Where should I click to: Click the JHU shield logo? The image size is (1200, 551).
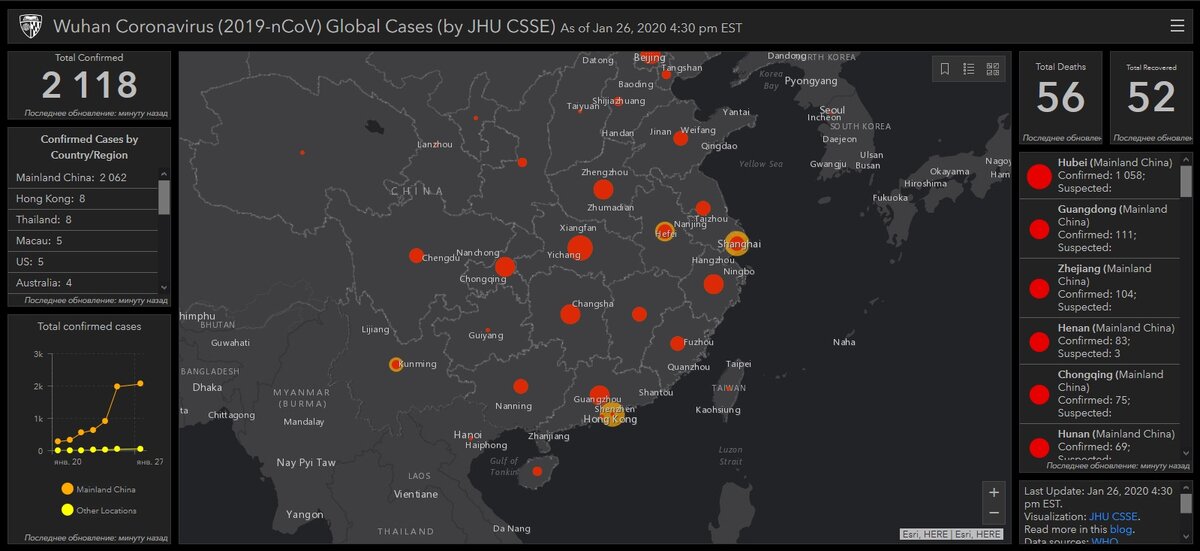(29, 26)
